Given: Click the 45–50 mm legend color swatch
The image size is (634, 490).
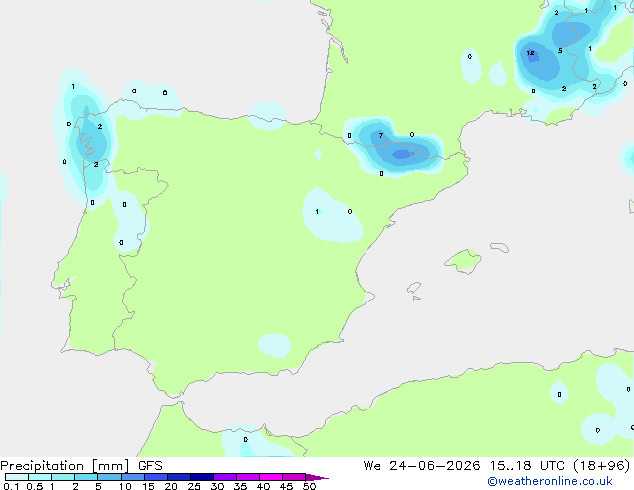Looking at the screenshot, I should point(294,477).
